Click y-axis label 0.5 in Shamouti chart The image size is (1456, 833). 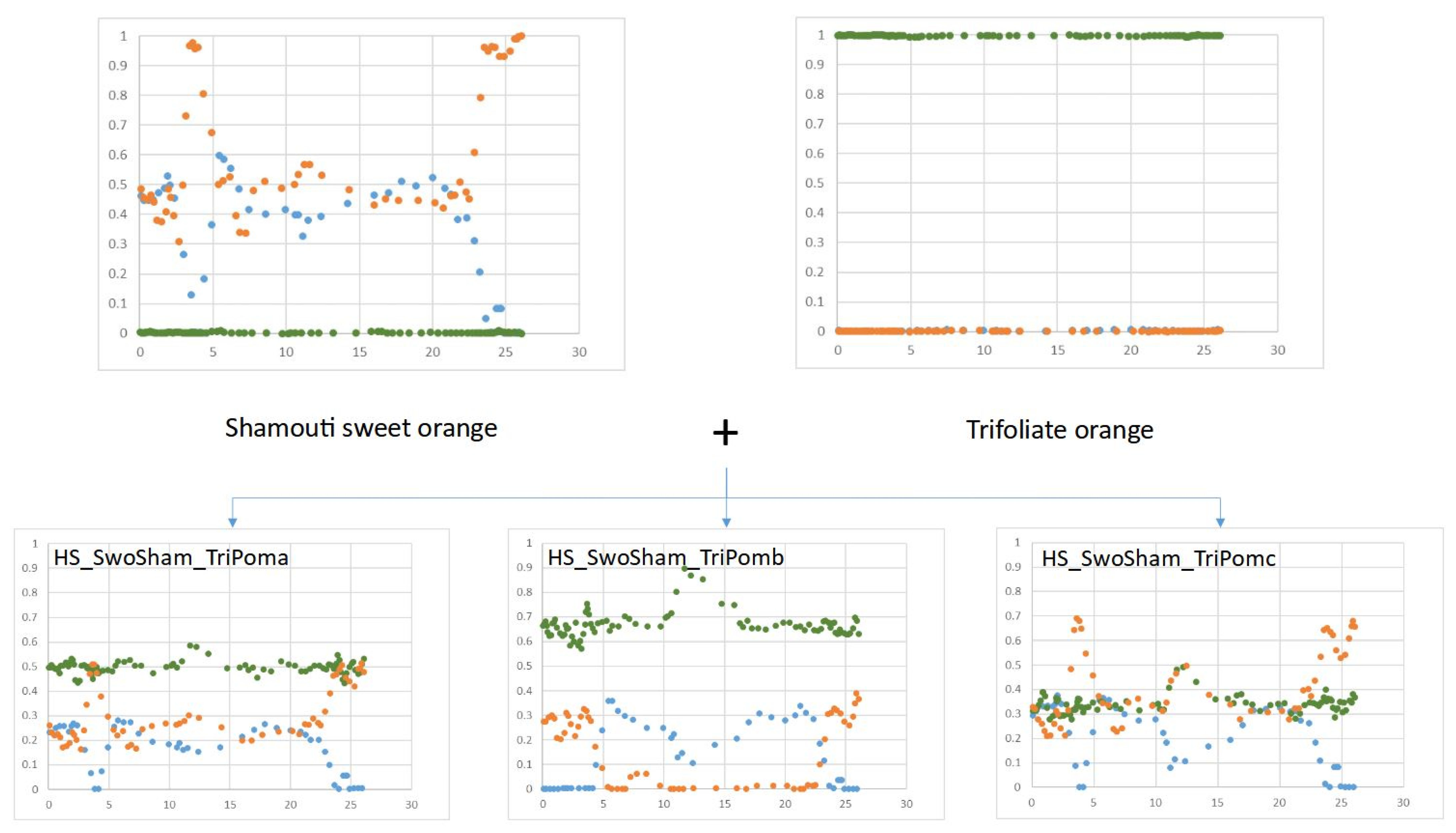click(x=118, y=184)
